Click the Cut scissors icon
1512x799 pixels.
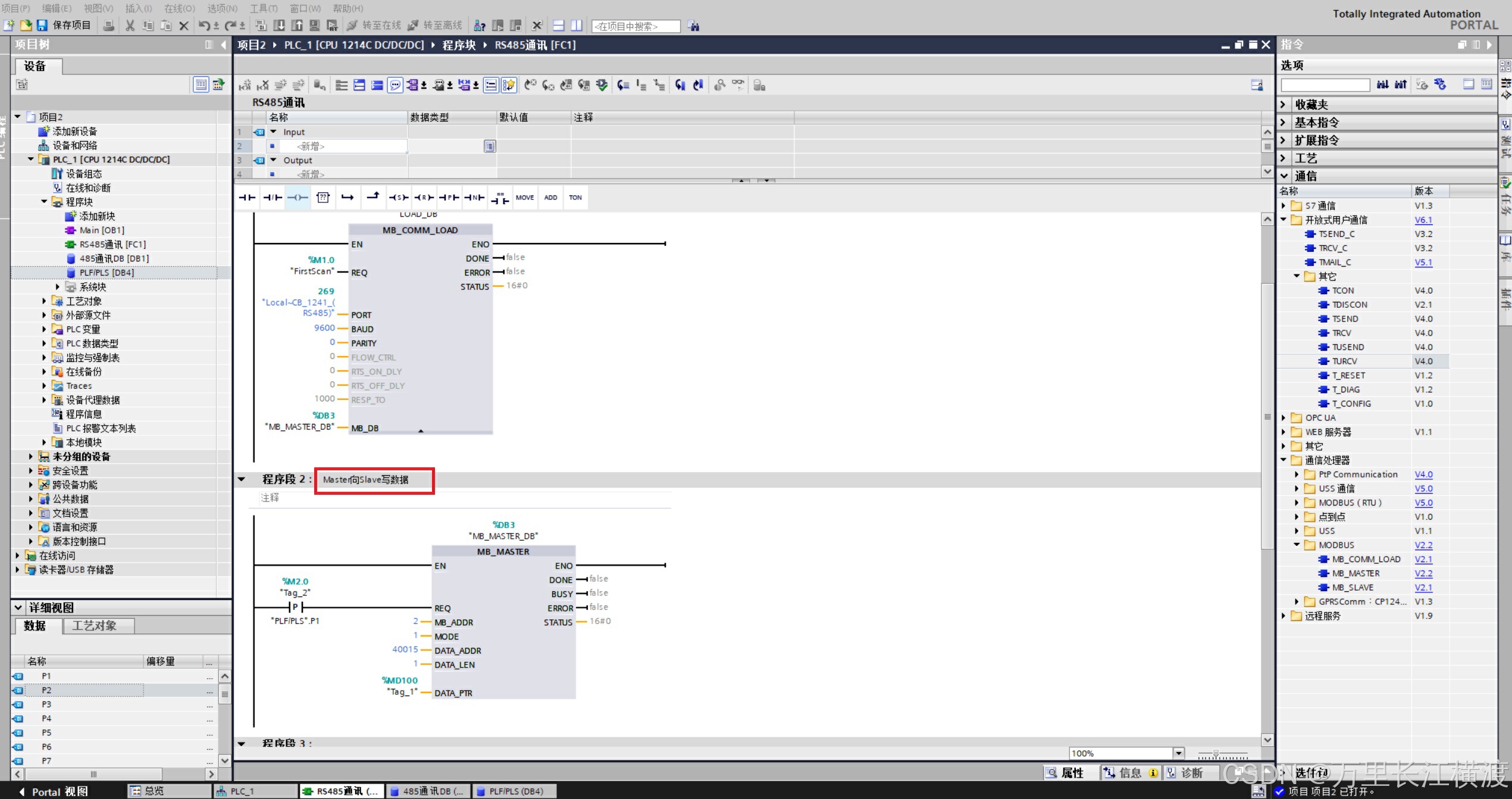130,25
